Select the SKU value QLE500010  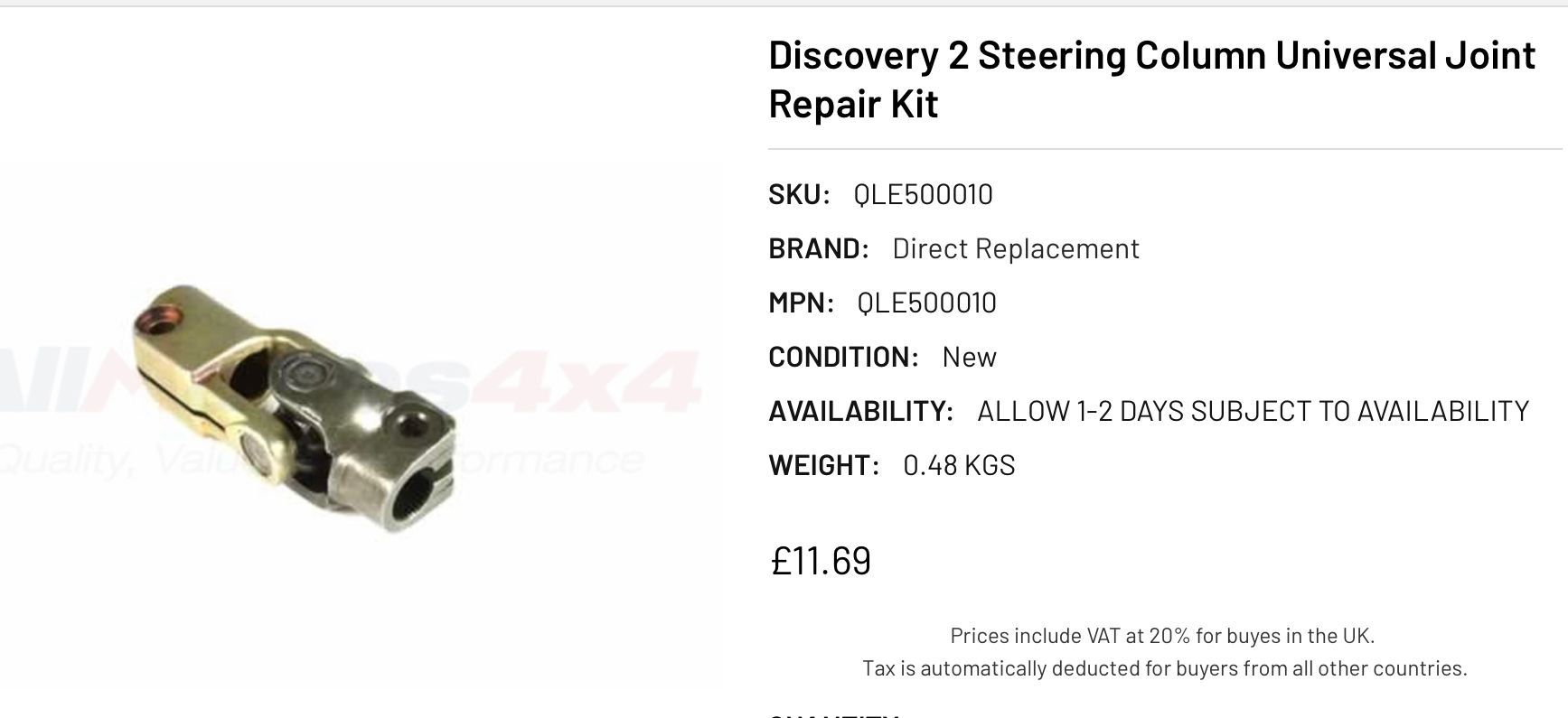pyautogui.click(x=923, y=194)
